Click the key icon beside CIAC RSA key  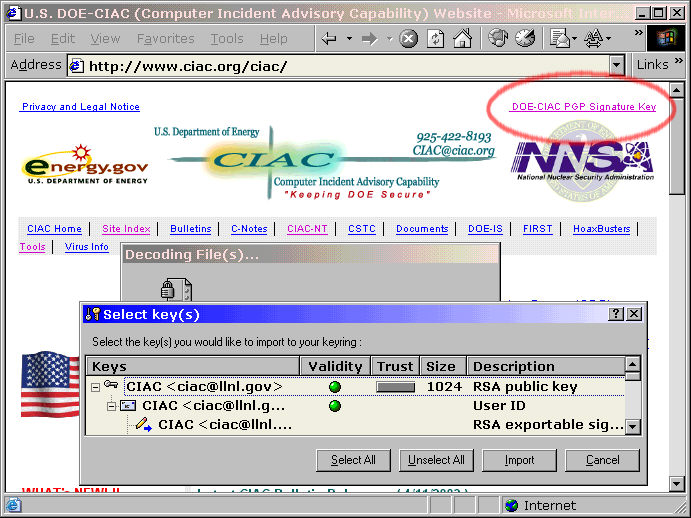(111, 385)
